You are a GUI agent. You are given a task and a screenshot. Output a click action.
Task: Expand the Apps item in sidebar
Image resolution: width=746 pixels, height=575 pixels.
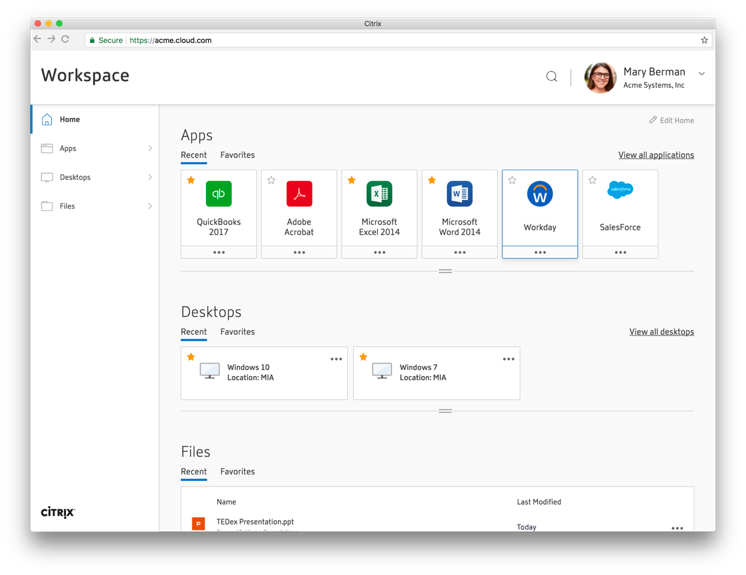(150, 148)
